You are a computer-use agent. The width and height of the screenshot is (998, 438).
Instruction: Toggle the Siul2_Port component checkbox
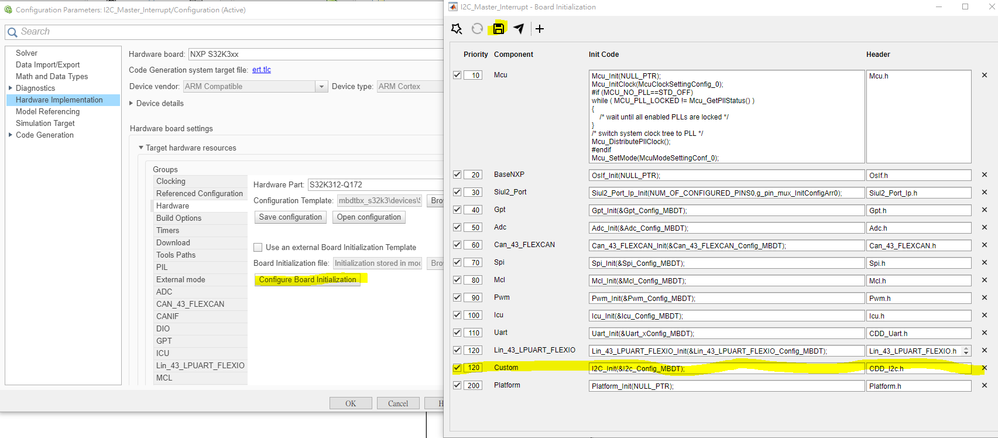tap(456, 192)
